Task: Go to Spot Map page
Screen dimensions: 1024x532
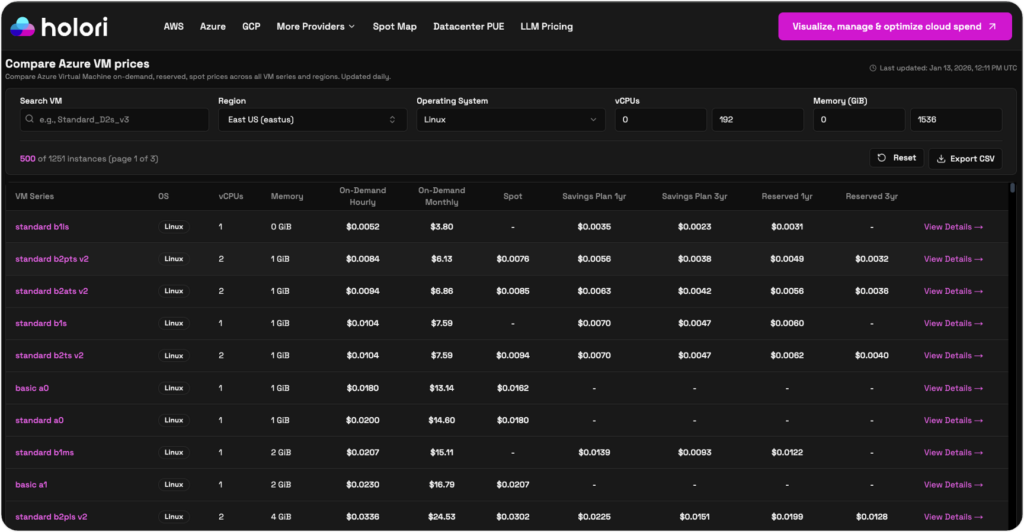Action: (x=394, y=27)
